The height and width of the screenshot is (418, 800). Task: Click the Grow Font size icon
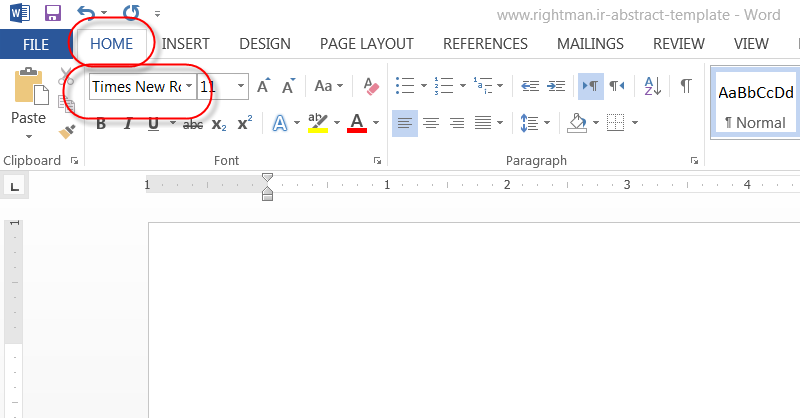coord(263,87)
